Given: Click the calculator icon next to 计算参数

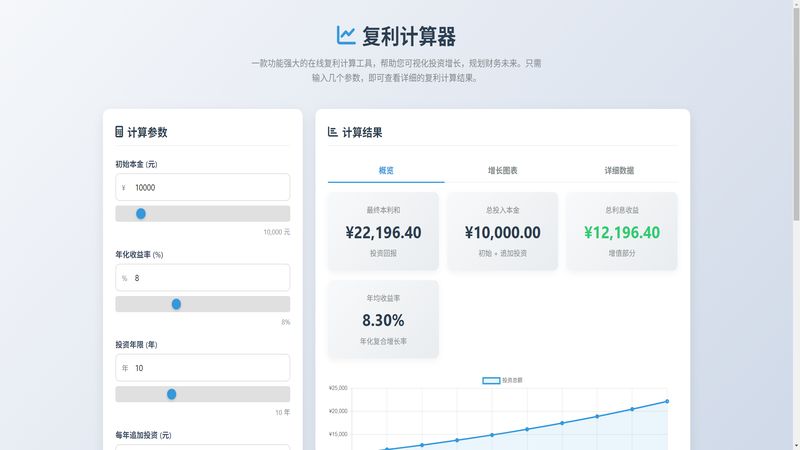Looking at the screenshot, I should tap(120, 132).
